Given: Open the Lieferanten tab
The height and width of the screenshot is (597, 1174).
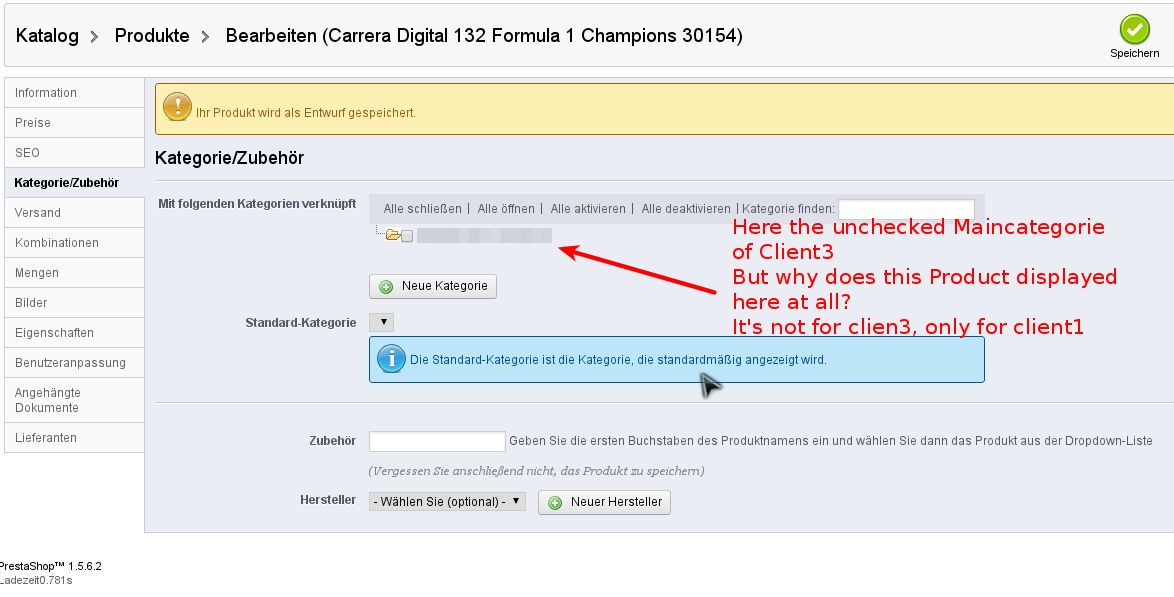Looking at the screenshot, I should click(74, 437).
